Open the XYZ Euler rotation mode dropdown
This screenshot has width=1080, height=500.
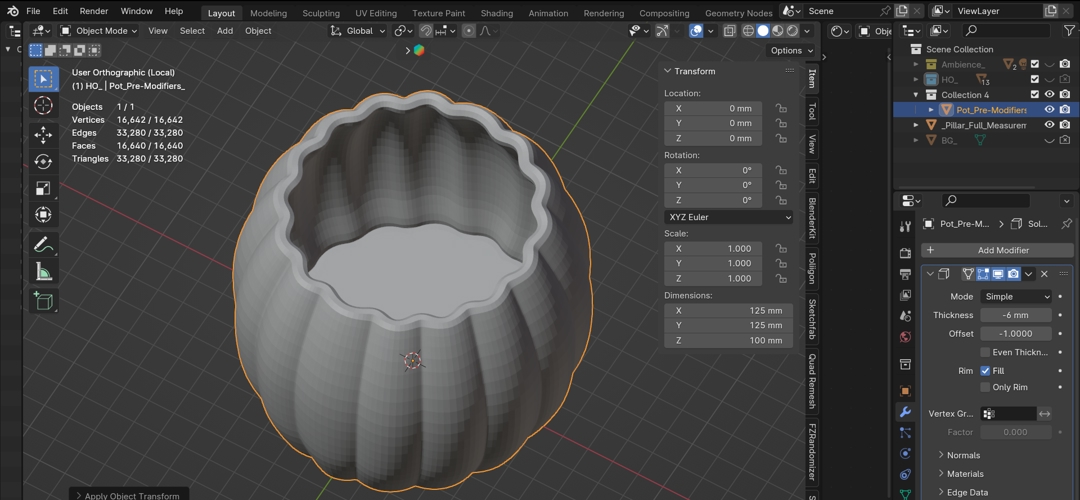click(729, 217)
